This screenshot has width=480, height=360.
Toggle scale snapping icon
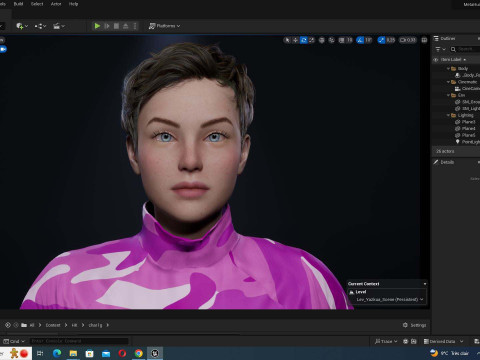pyautogui.click(x=381, y=40)
